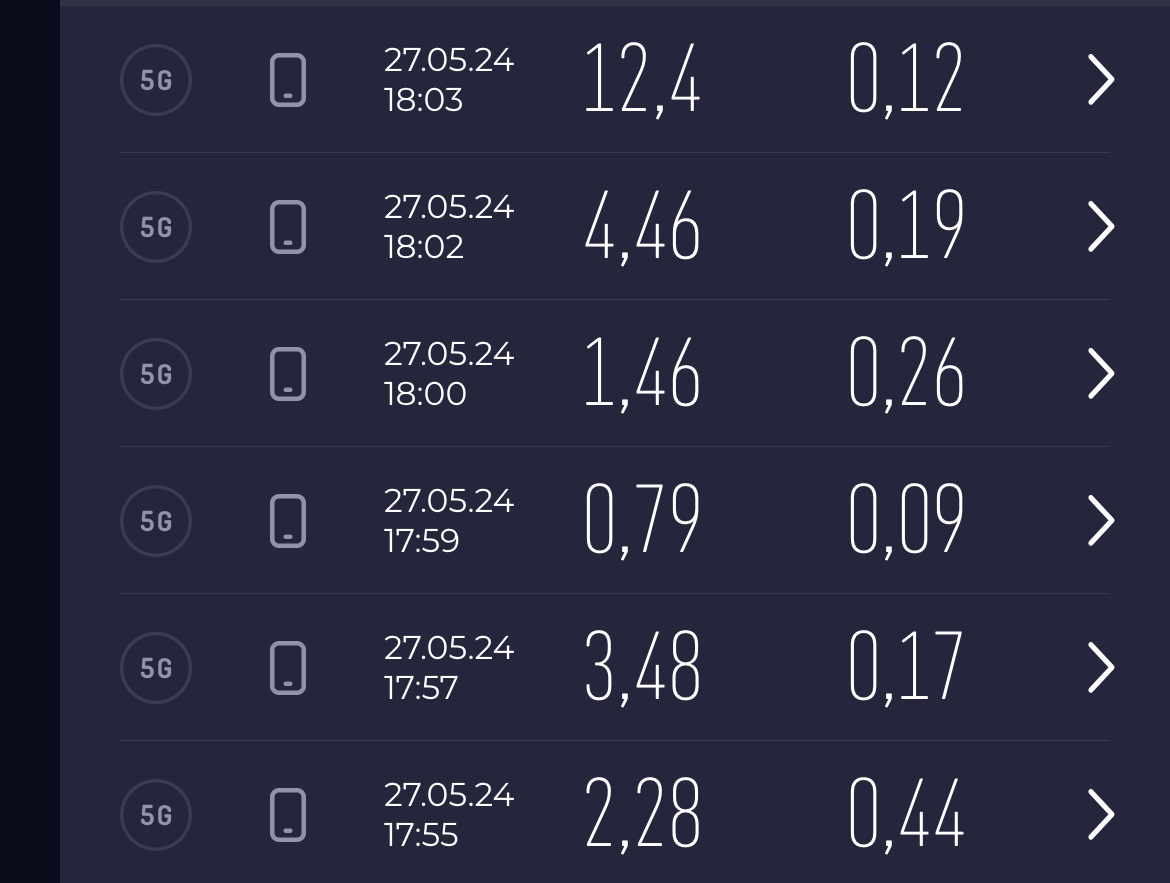Click the 27.05.24 17:57 timestamp
The image size is (1170, 883).
tap(449, 668)
